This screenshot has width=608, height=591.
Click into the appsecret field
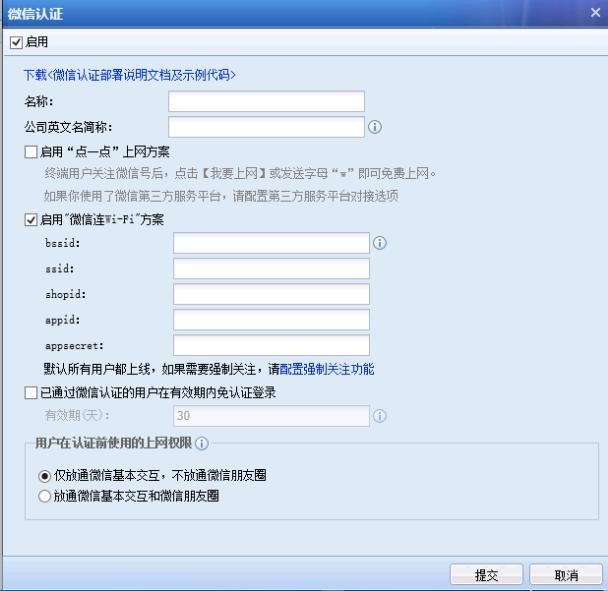[271, 345]
